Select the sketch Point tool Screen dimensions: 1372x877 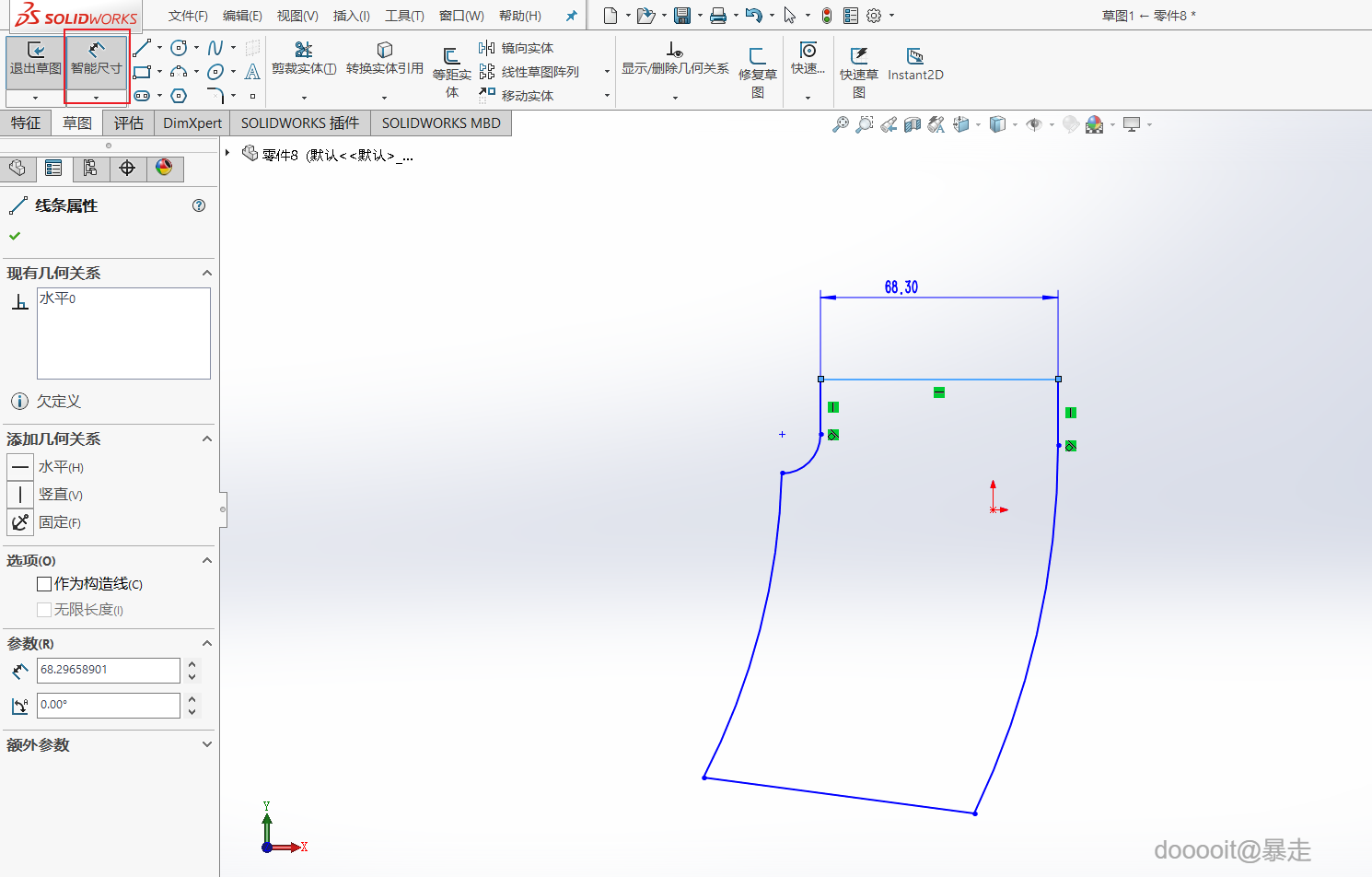(x=252, y=96)
